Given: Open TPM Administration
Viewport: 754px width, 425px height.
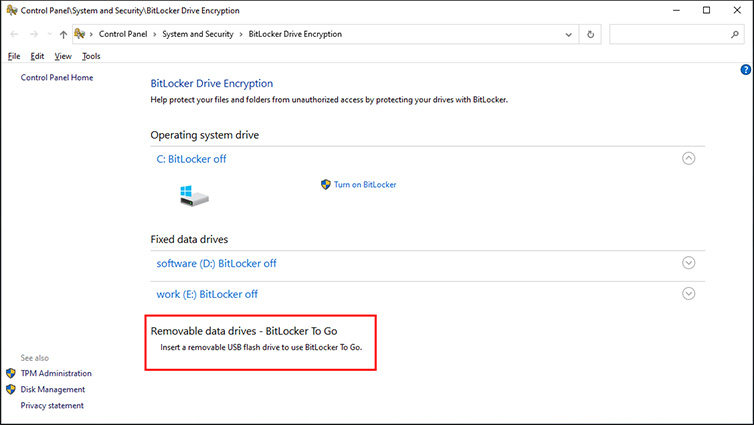Looking at the screenshot, I should tap(56, 373).
